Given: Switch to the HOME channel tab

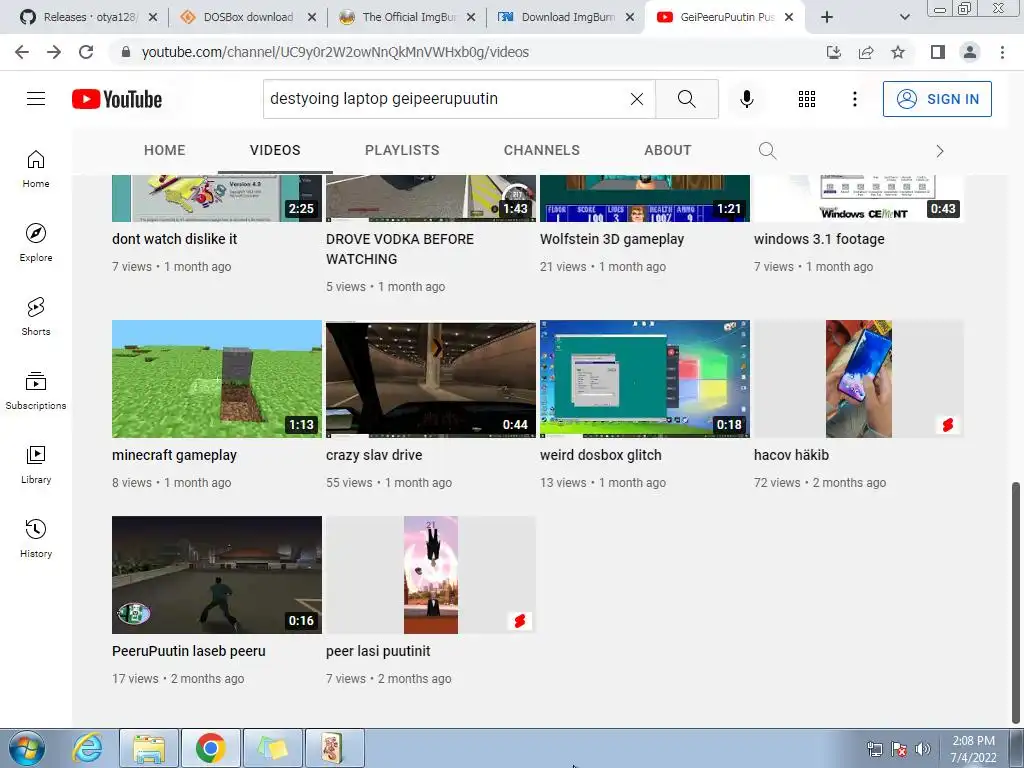Looking at the screenshot, I should [165, 150].
